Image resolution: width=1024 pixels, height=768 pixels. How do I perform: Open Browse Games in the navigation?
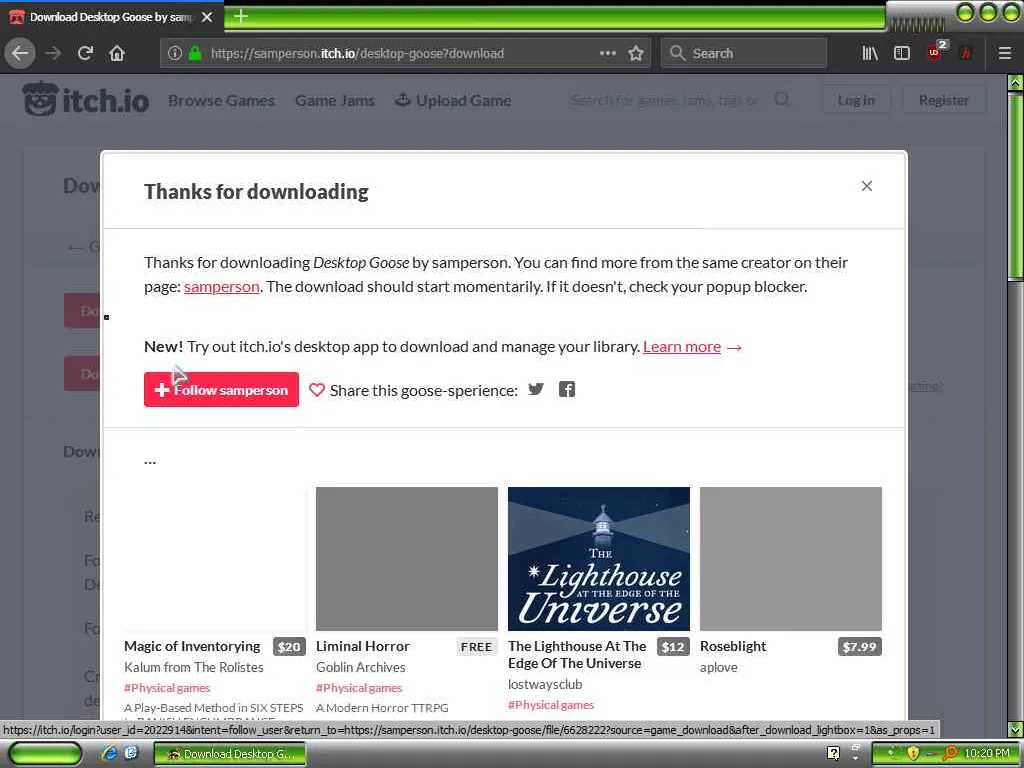(x=221, y=101)
